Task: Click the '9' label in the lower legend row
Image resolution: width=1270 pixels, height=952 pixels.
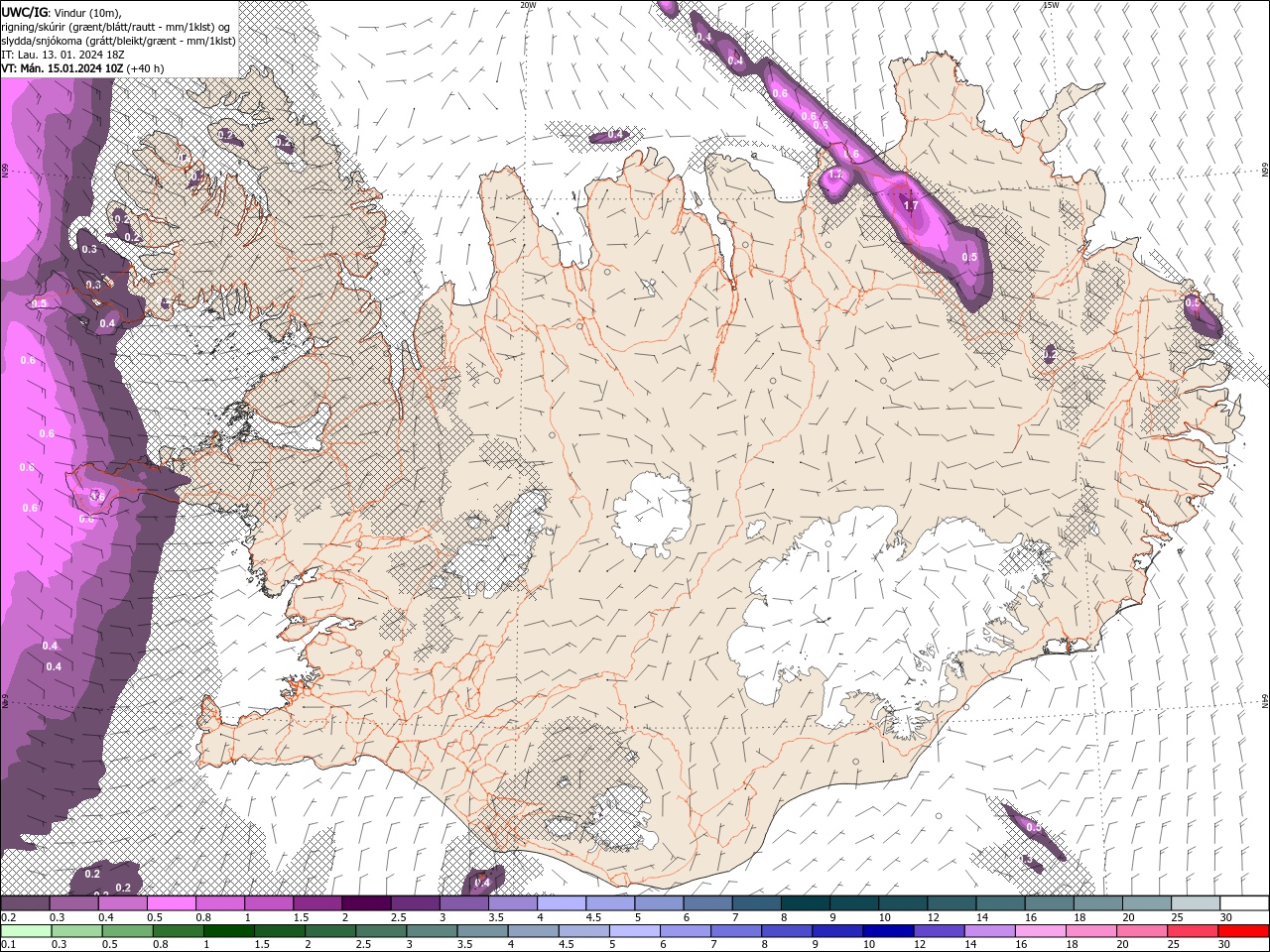Action: pyautogui.click(x=816, y=944)
